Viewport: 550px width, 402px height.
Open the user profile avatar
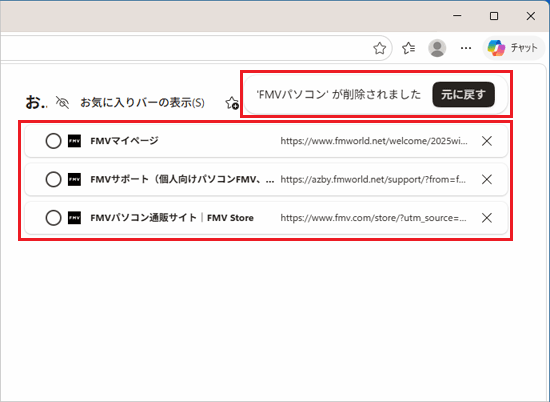click(x=437, y=48)
